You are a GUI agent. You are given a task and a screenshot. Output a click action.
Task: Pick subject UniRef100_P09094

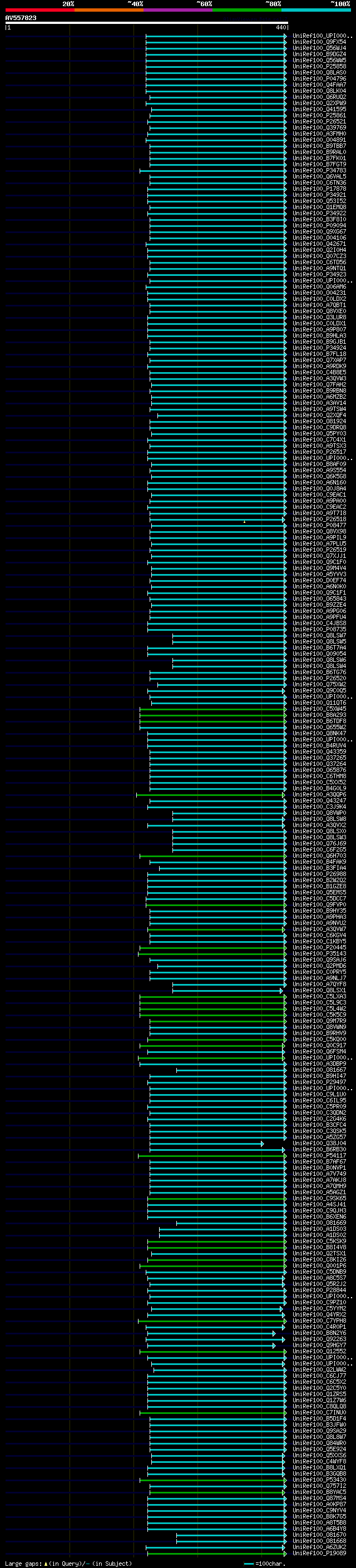pos(319,225)
